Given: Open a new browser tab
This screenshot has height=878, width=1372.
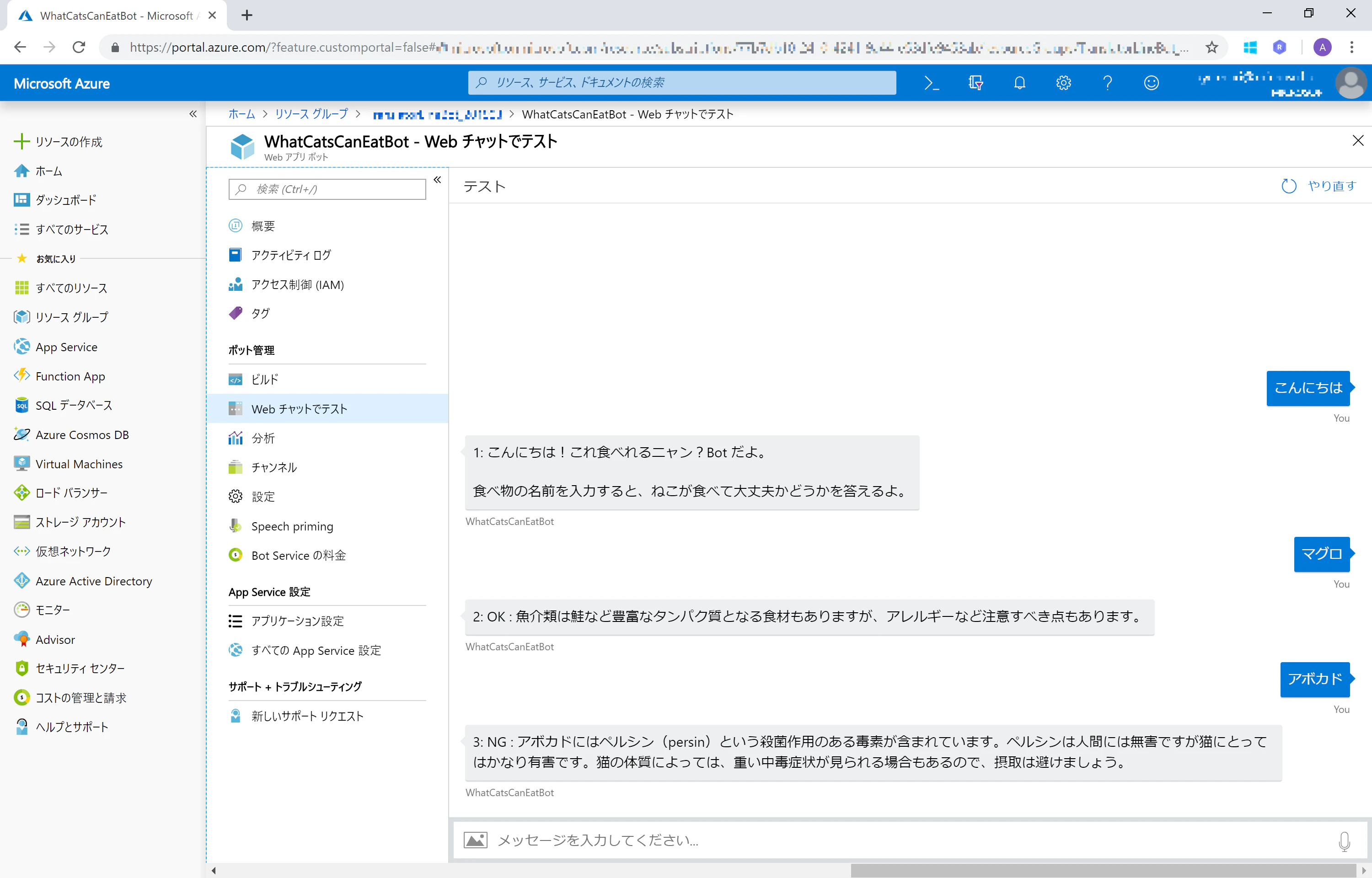Looking at the screenshot, I should pyautogui.click(x=247, y=16).
